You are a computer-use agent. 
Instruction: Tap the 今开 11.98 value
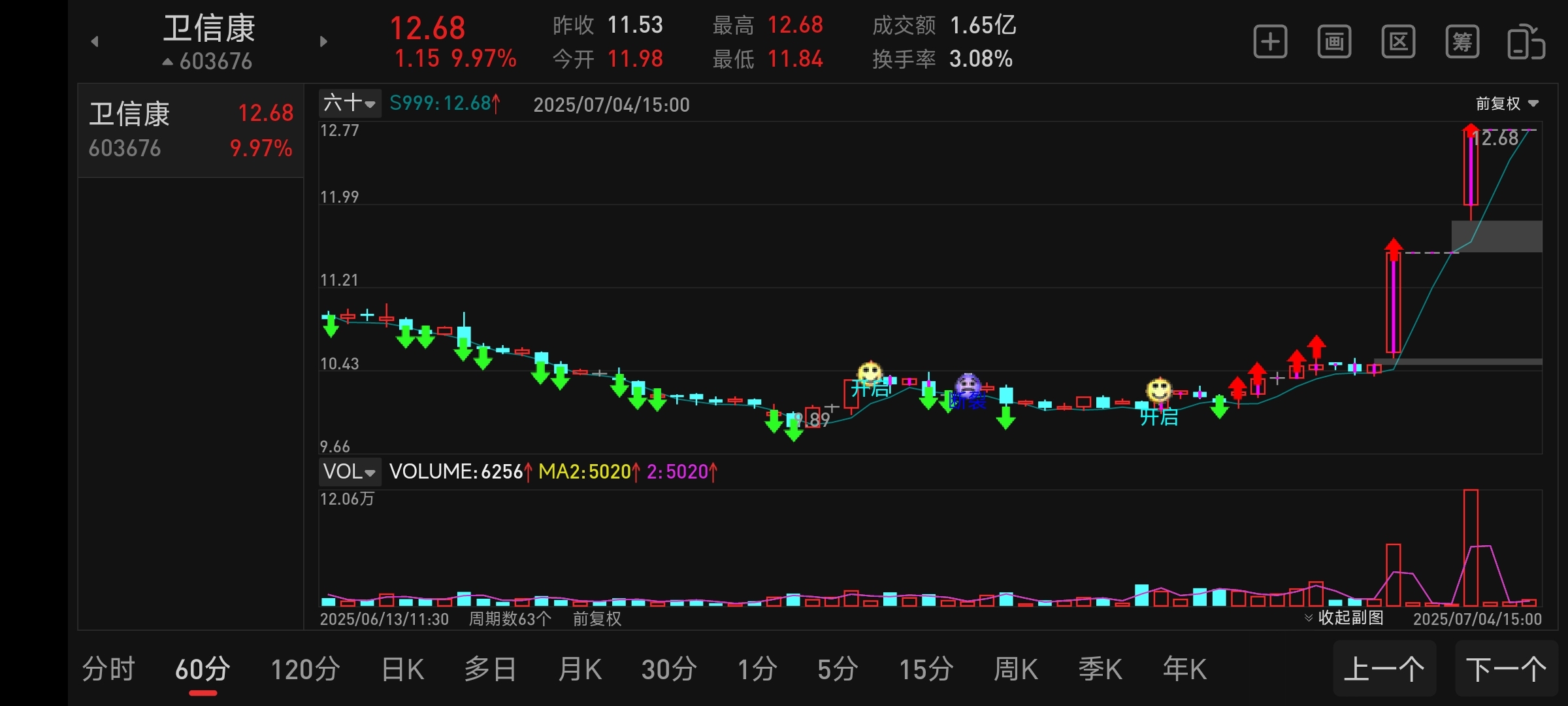pos(635,59)
